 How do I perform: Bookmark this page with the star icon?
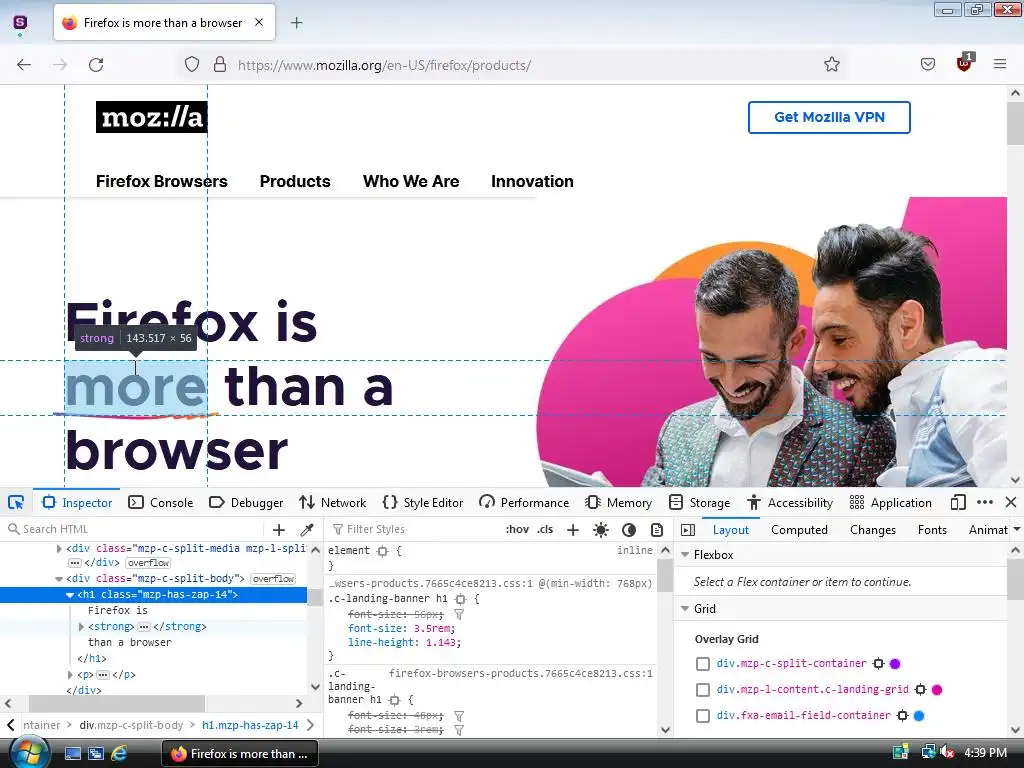pos(831,65)
